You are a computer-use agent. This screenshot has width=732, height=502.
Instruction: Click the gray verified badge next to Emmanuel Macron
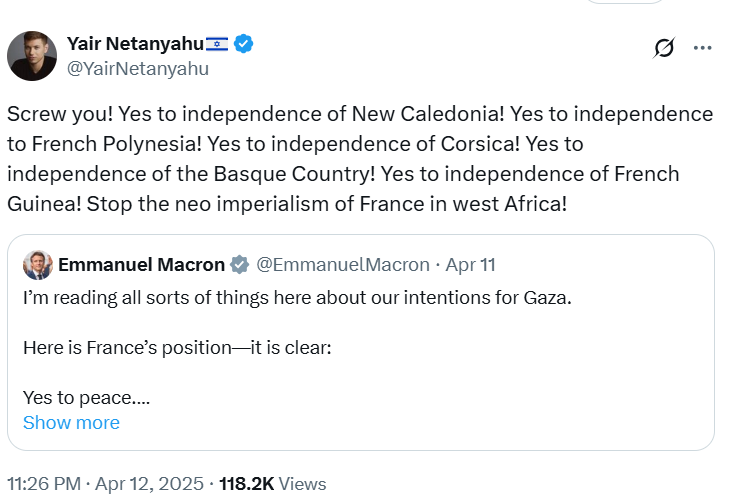pyautogui.click(x=239, y=265)
